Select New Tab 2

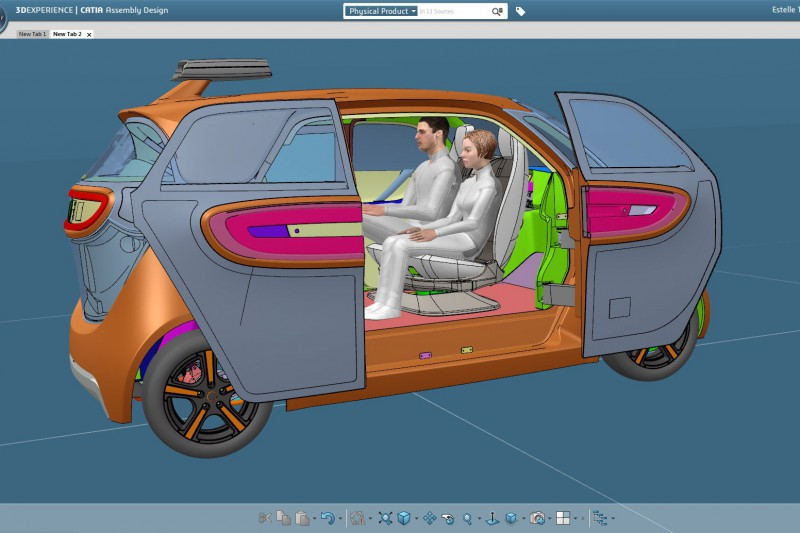click(x=67, y=34)
